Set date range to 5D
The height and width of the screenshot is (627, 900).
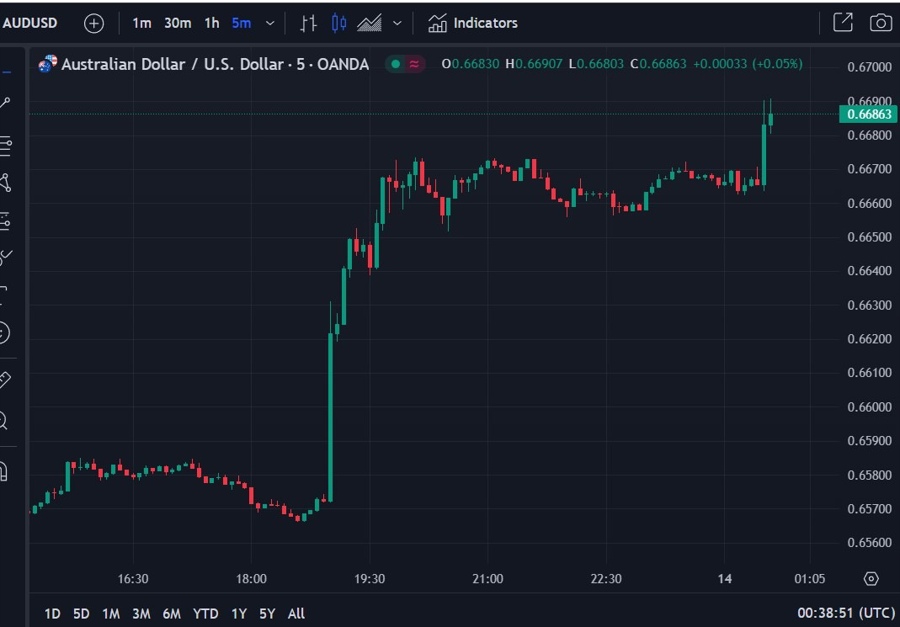(82, 614)
